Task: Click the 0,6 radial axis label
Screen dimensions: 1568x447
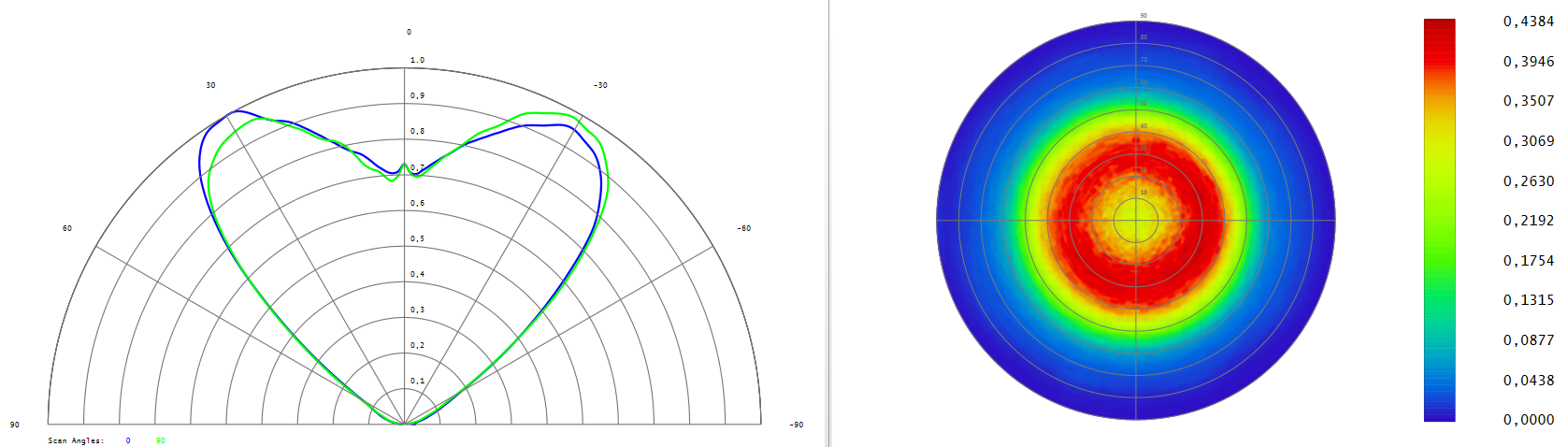Action: (x=417, y=203)
